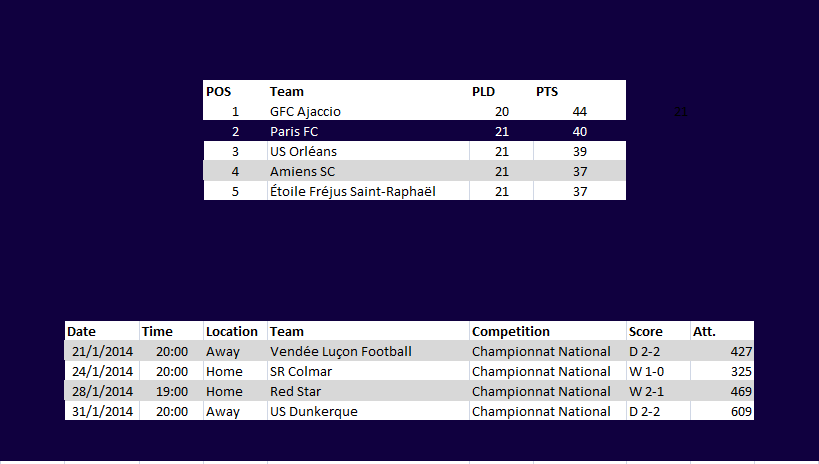
Task: Select the US Orléans cell
Action: coord(368,151)
